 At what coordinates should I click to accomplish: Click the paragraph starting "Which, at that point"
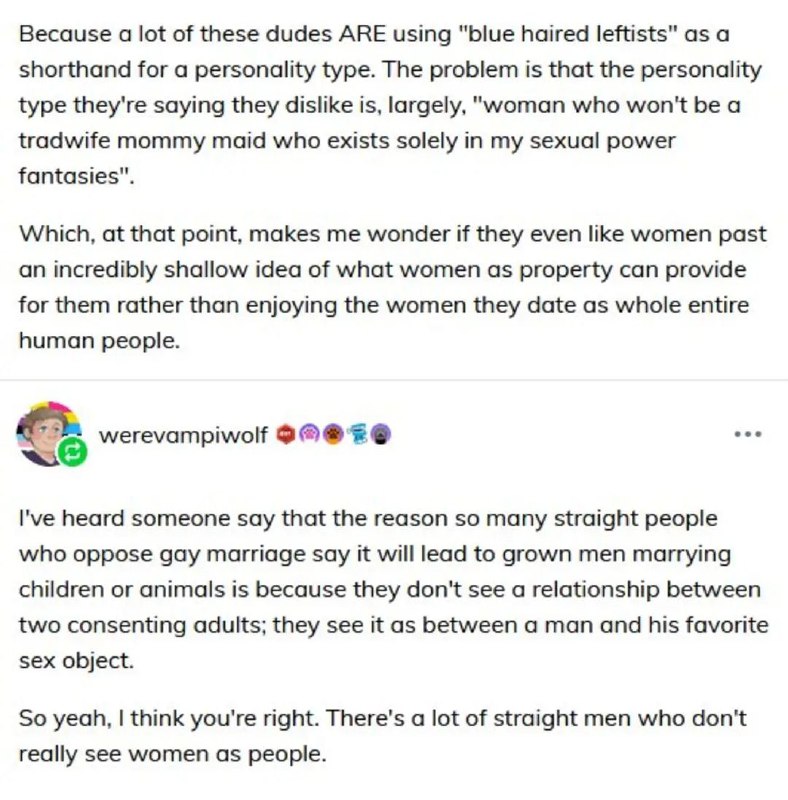(x=392, y=287)
